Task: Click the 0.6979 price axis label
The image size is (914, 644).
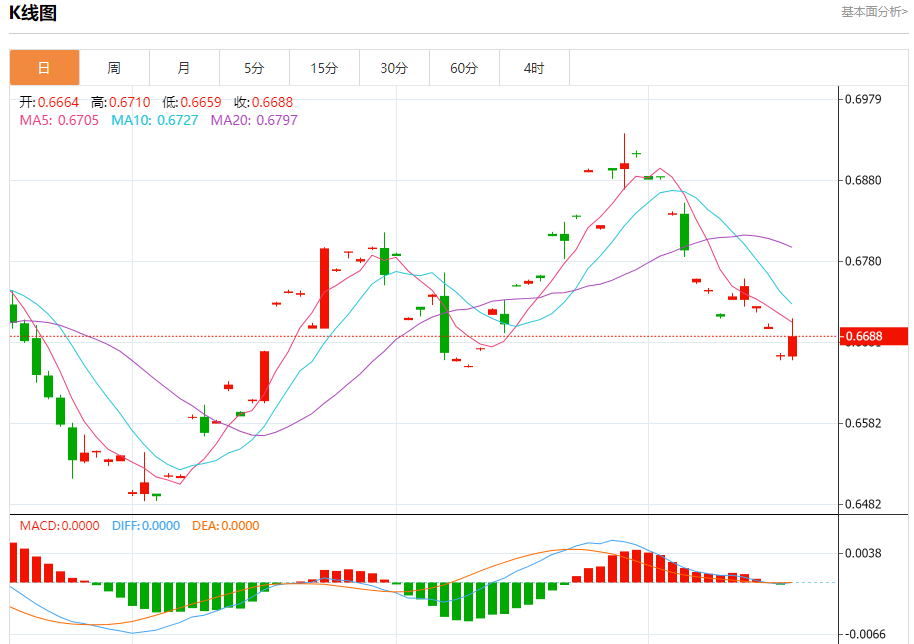Action: click(x=863, y=99)
